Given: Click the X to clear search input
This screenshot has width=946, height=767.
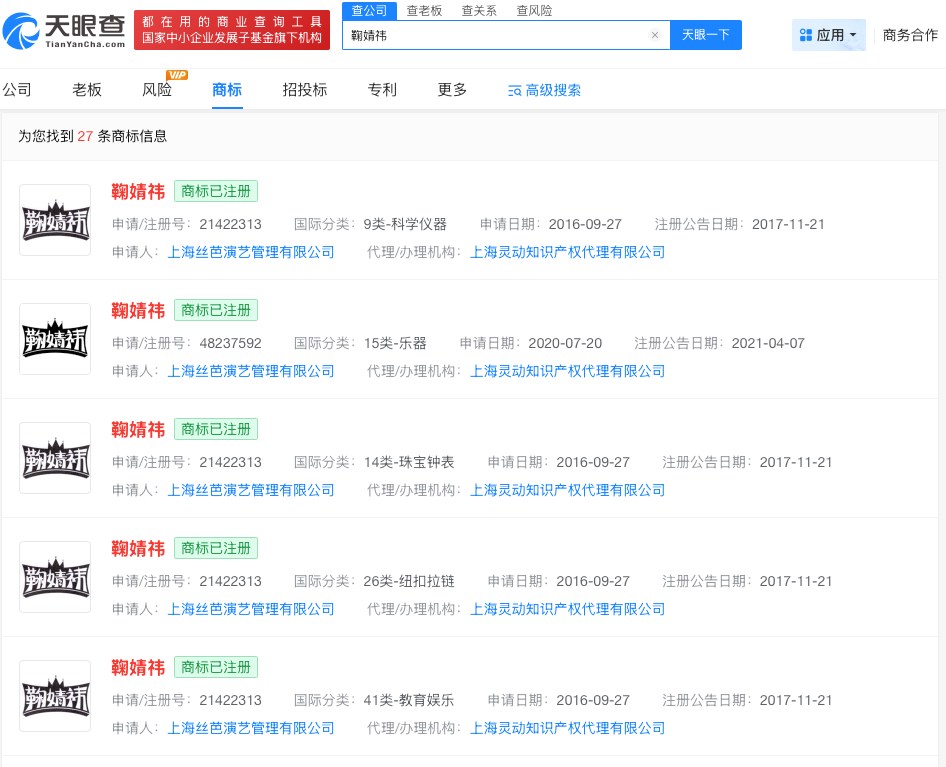Looking at the screenshot, I should [x=655, y=35].
